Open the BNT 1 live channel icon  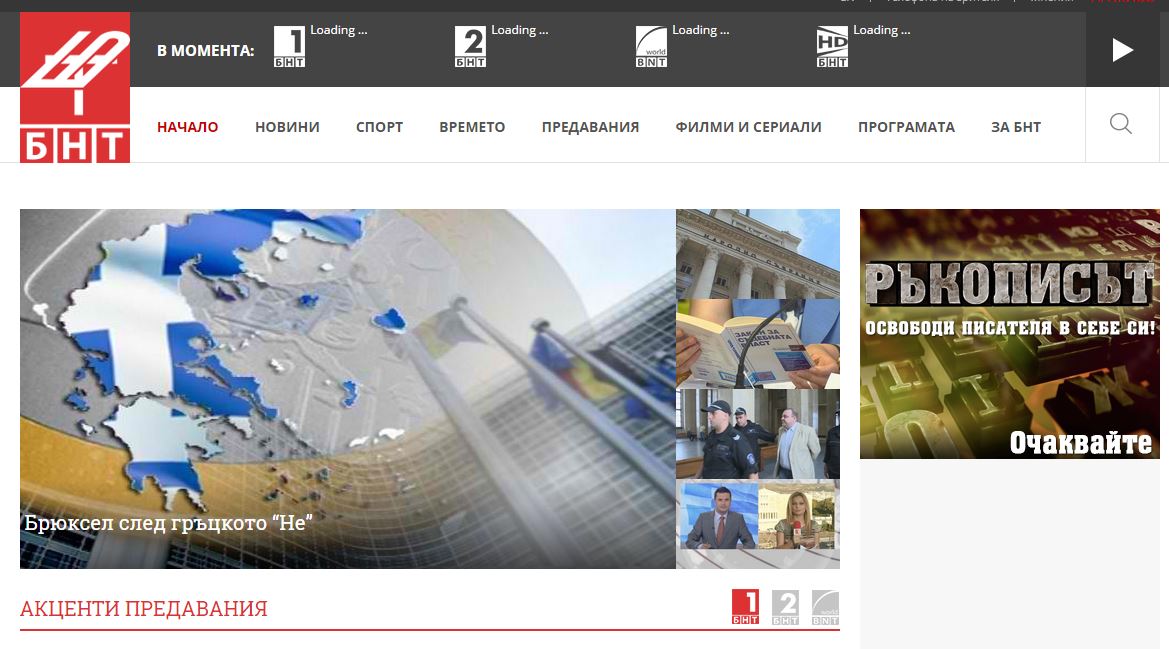pos(289,47)
